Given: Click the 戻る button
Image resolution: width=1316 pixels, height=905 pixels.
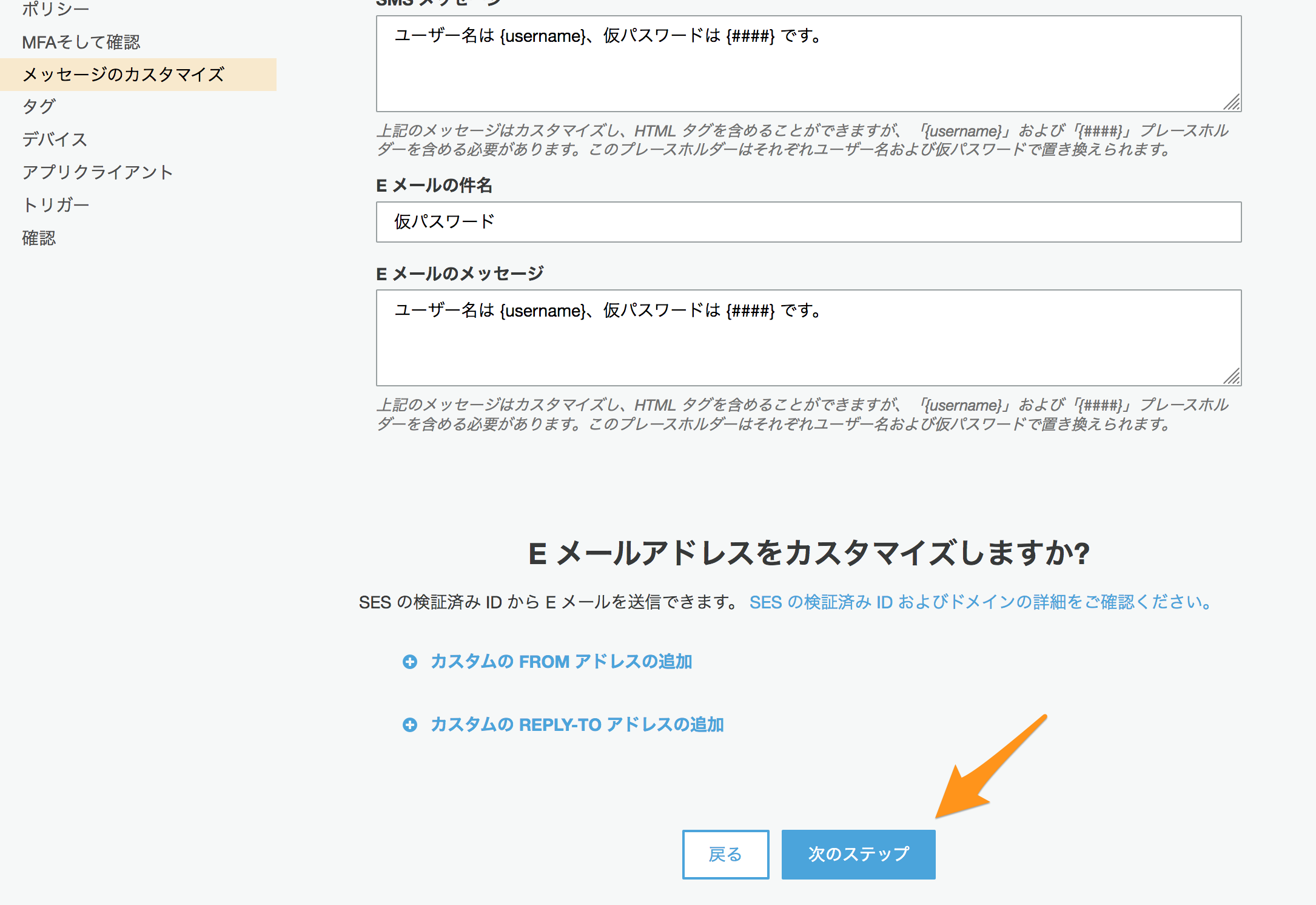Looking at the screenshot, I should tap(725, 853).
